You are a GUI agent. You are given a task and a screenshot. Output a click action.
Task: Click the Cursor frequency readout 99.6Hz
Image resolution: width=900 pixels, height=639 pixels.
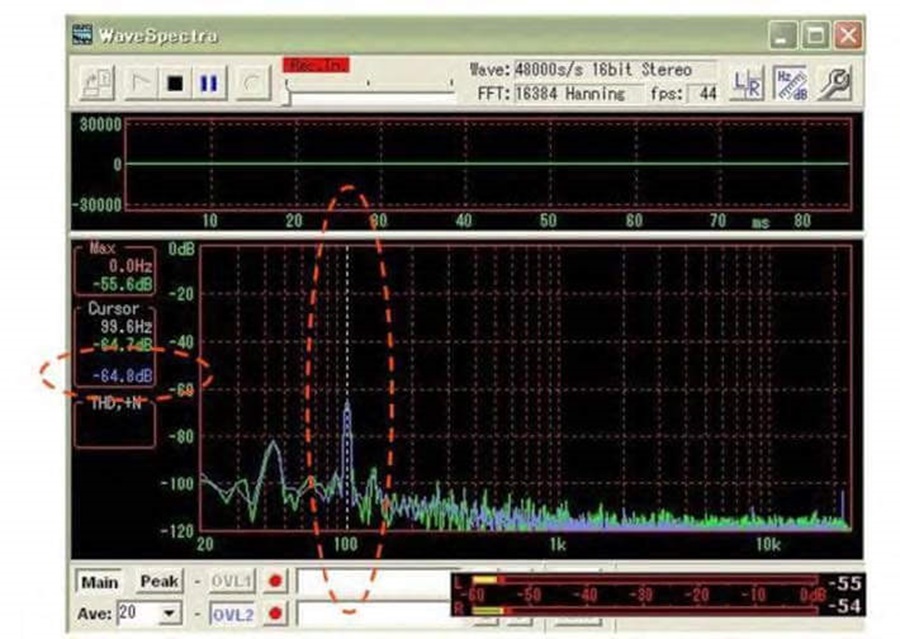click(x=126, y=327)
